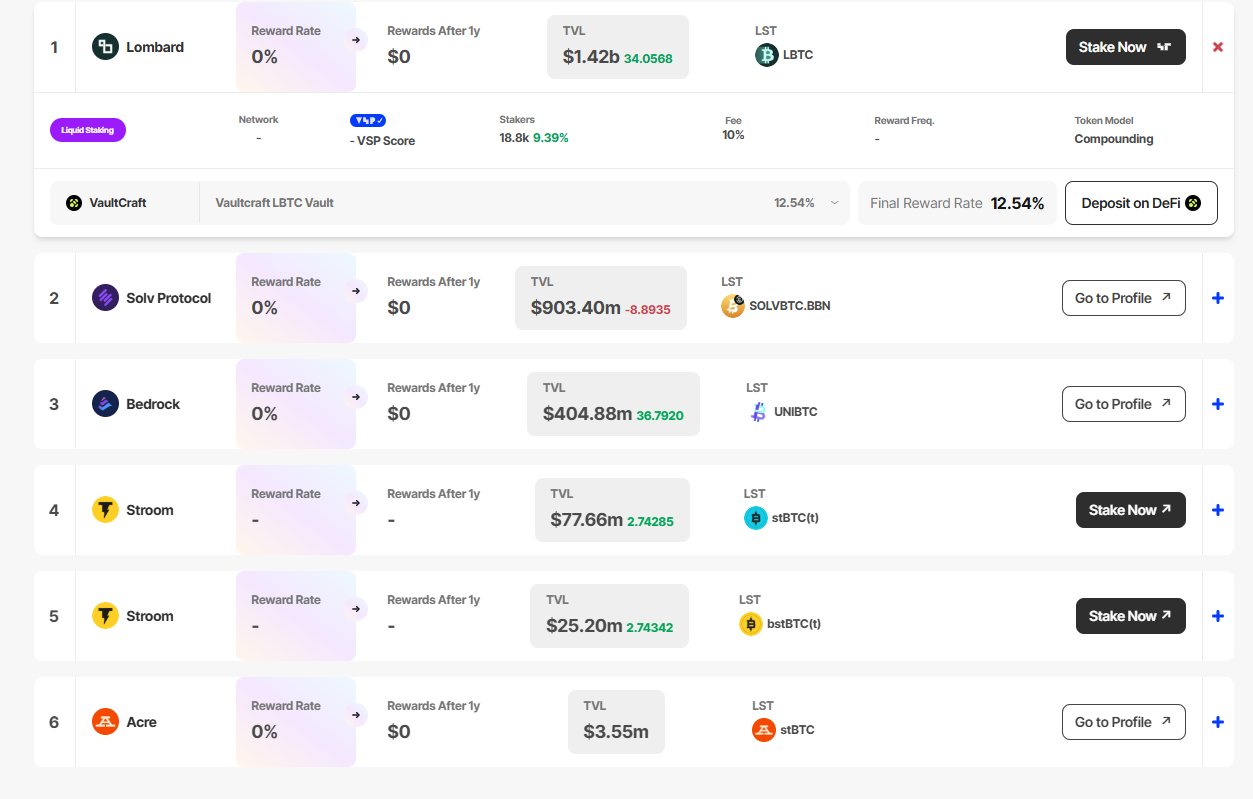Click the bstBTC(t) token icon
Image resolution: width=1253 pixels, height=799 pixels.
(x=751, y=624)
